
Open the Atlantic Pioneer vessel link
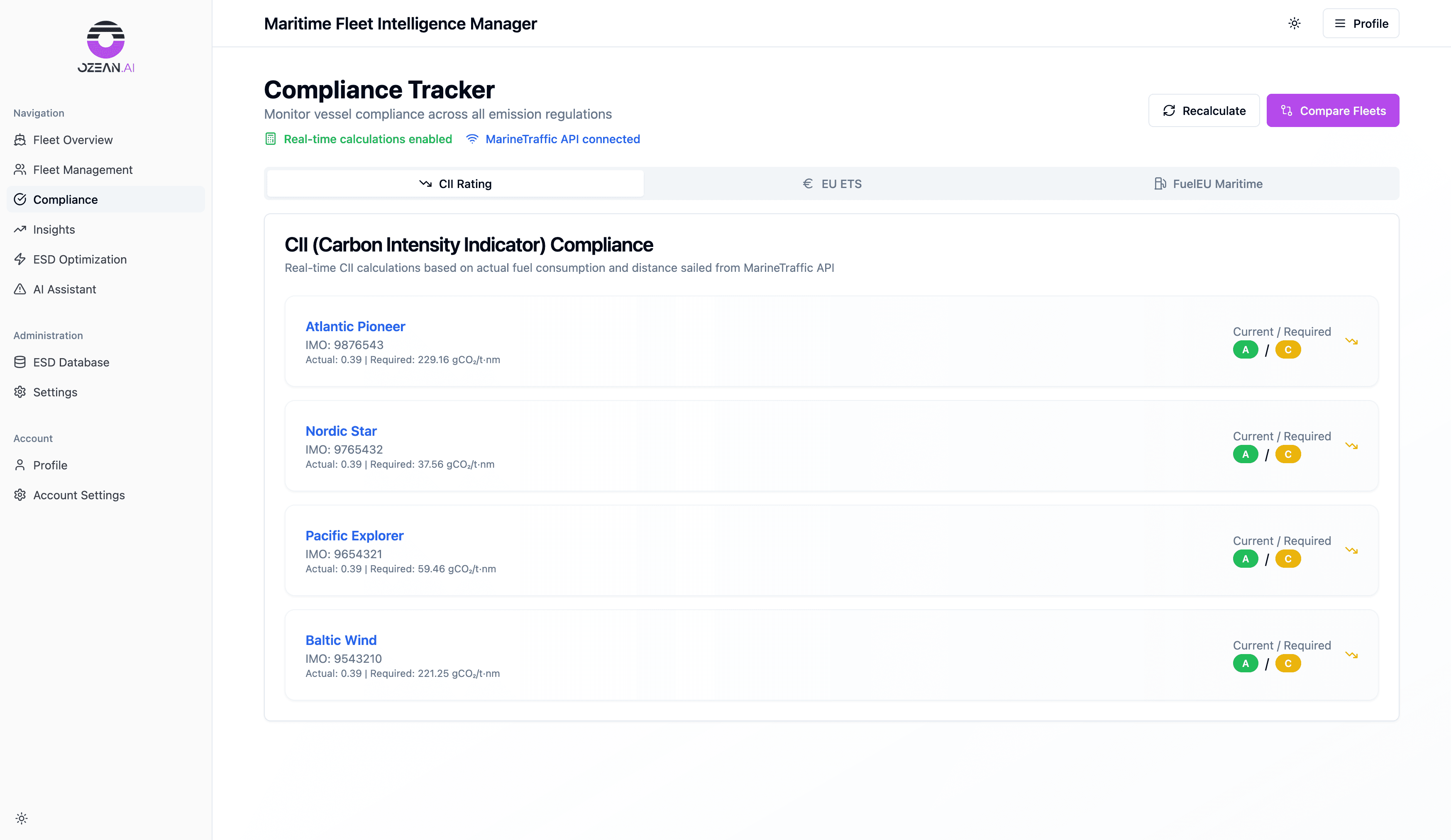(355, 327)
